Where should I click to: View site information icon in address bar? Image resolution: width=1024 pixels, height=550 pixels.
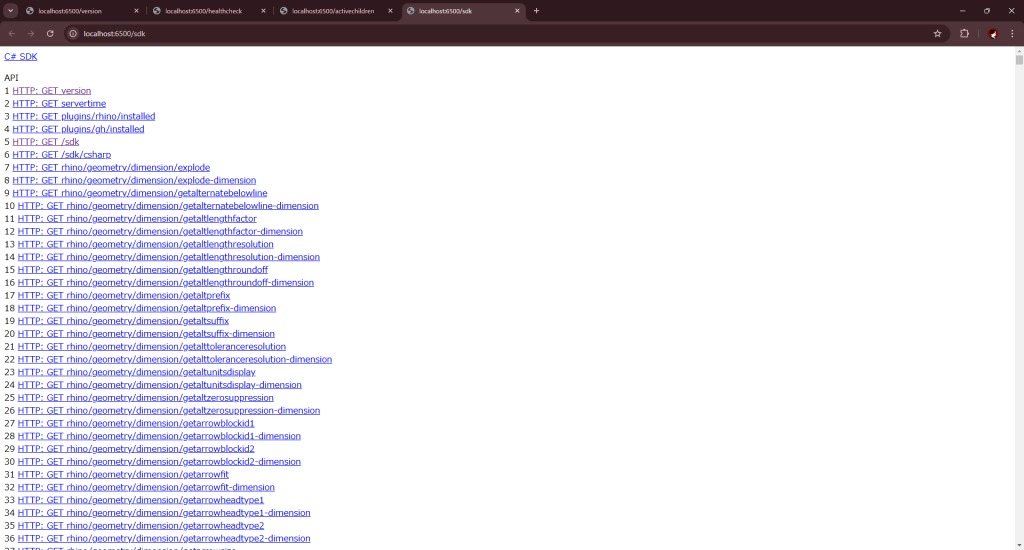point(73,33)
